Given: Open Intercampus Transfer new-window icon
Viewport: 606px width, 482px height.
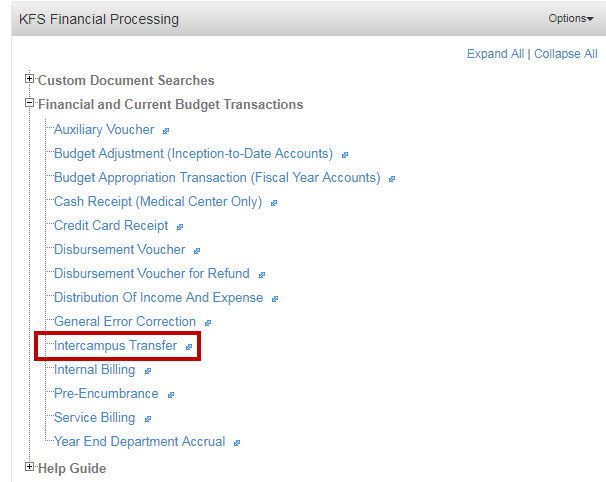Looking at the screenshot, I should tap(189, 347).
